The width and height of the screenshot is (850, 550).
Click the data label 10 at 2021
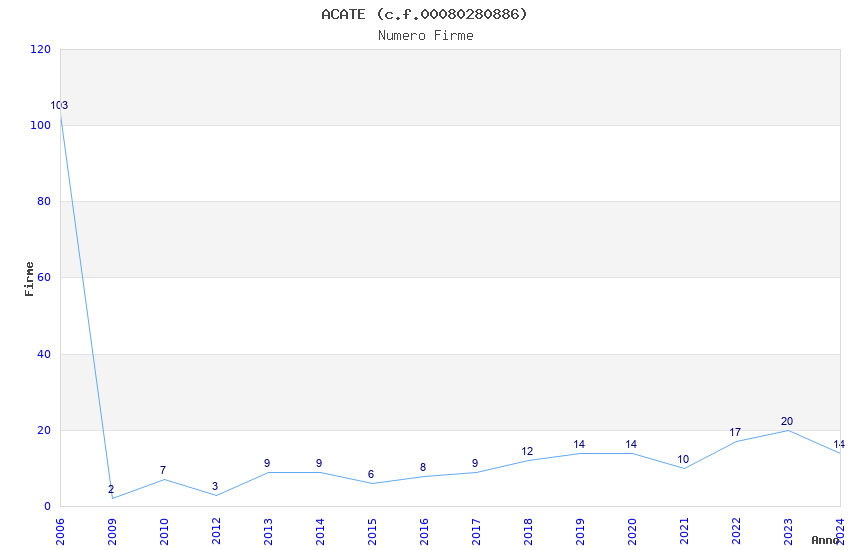683,460
